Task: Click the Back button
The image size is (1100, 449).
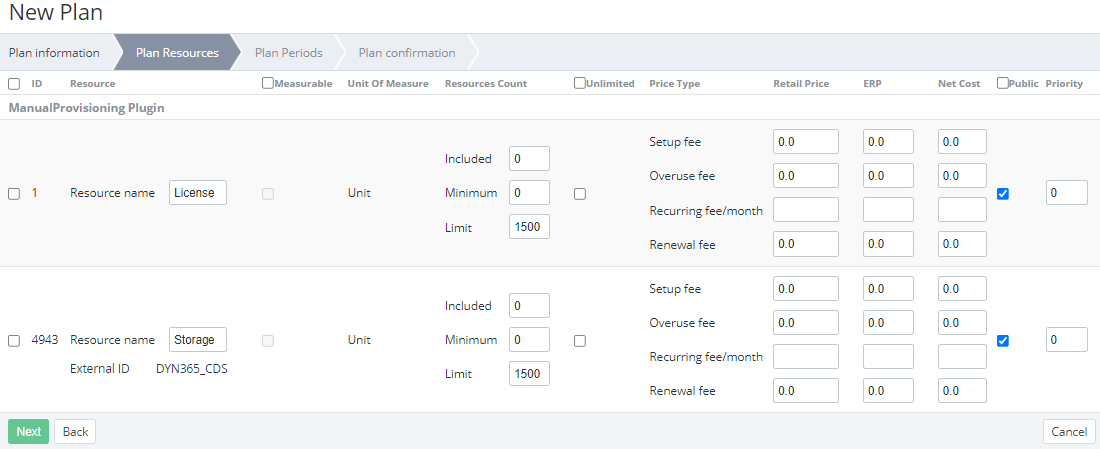Action: point(75,432)
